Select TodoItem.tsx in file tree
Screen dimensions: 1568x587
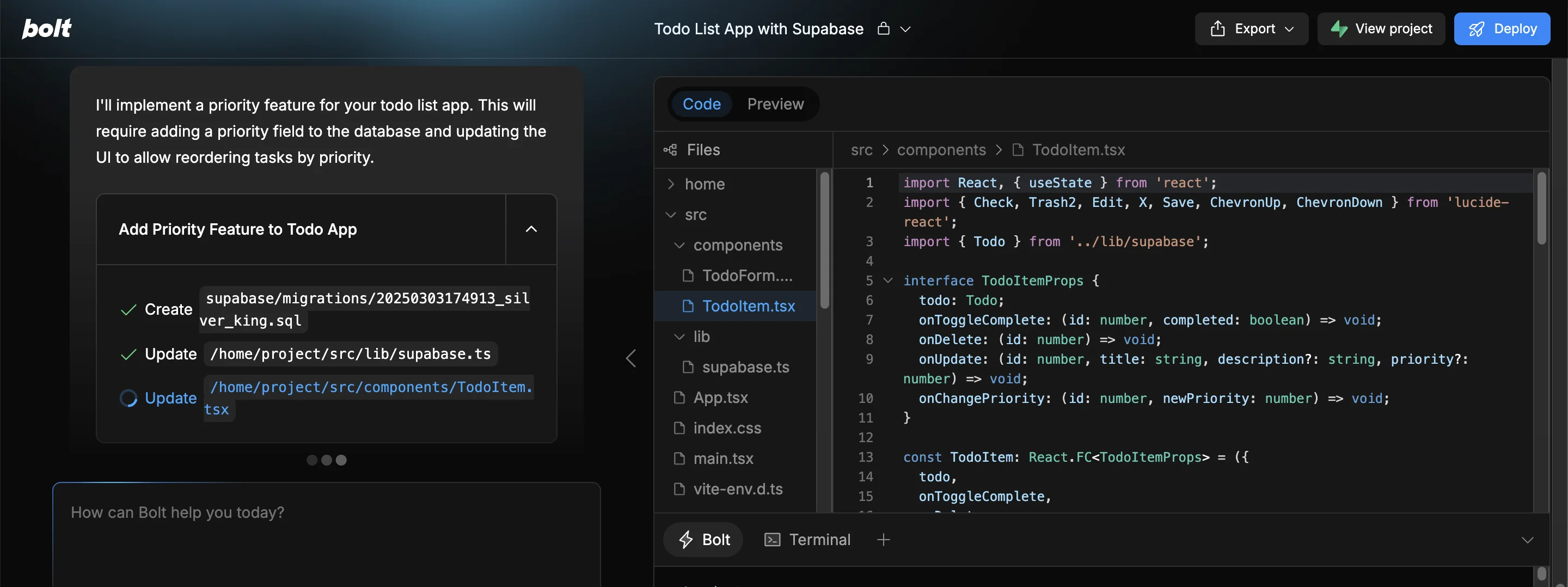[x=736, y=305]
